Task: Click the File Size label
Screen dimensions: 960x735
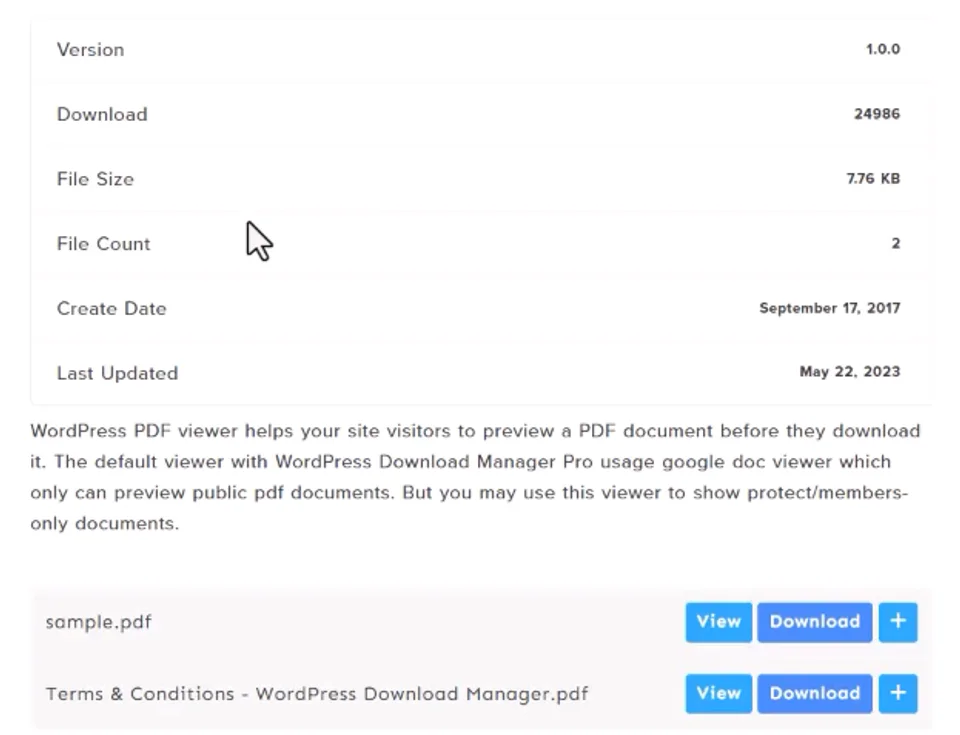Action: (96, 179)
